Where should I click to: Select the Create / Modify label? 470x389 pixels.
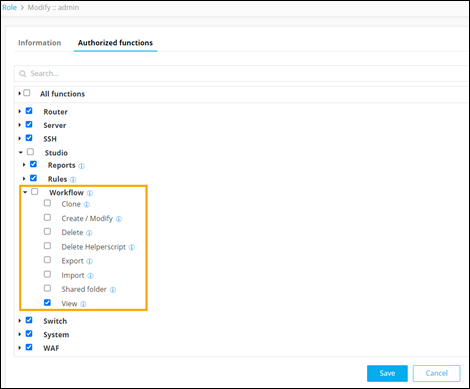pos(87,219)
